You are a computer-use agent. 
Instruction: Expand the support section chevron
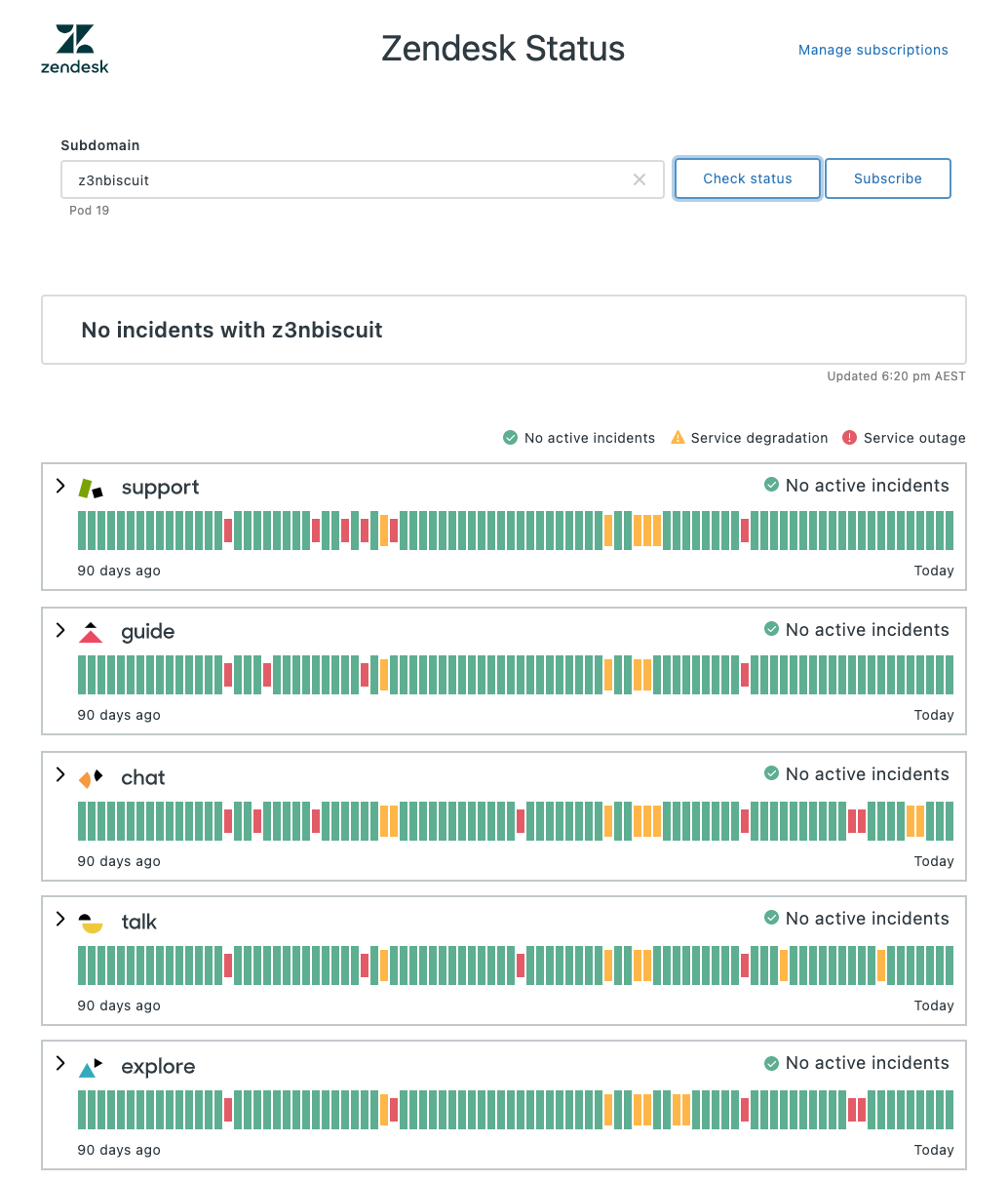[x=60, y=486]
